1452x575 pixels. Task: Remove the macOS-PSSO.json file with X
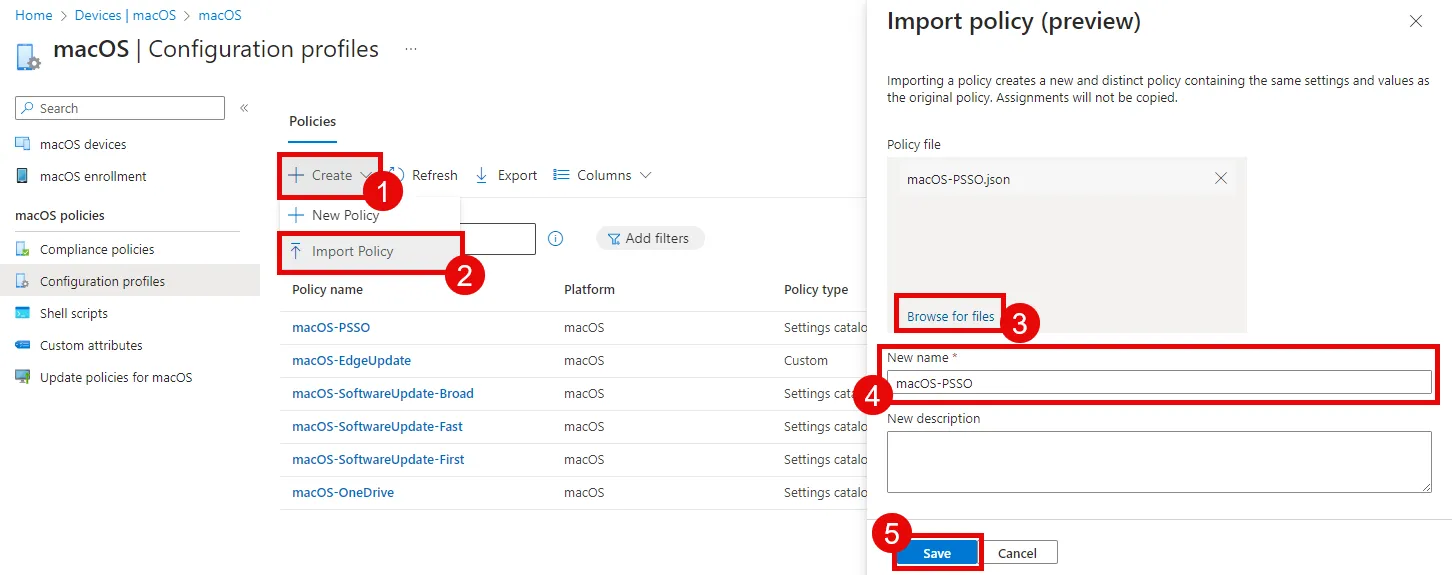[1220, 179]
